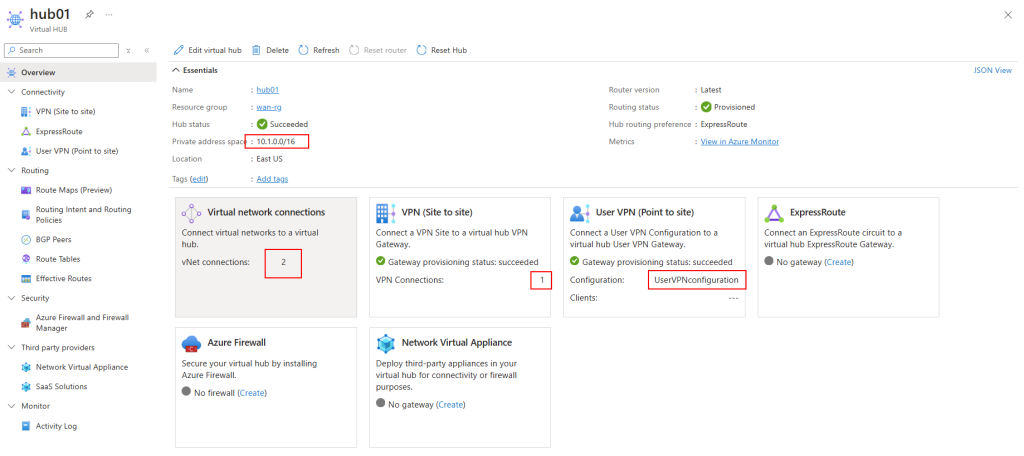1024x456 pixels.
Task: Click Create link in ExpressRoute card
Action: click(x=839, y=262)
